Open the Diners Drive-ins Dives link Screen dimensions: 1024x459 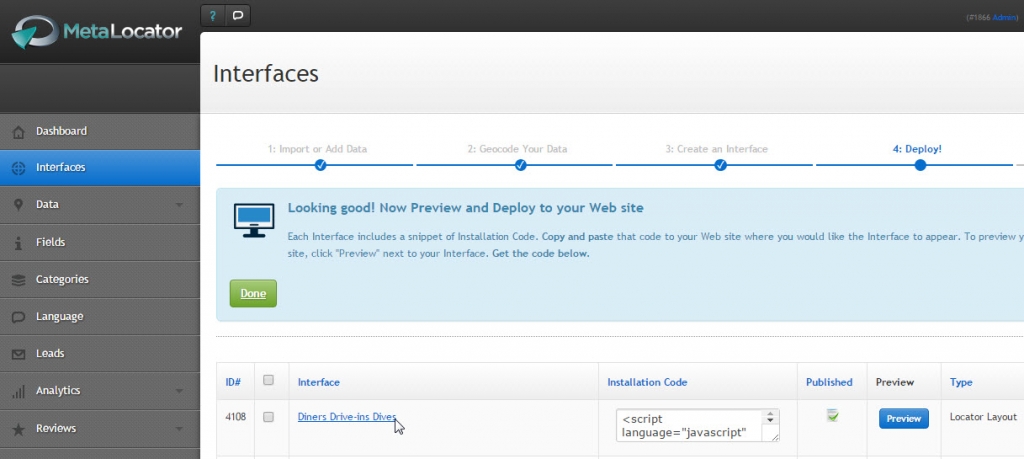[x=347, y=417]
